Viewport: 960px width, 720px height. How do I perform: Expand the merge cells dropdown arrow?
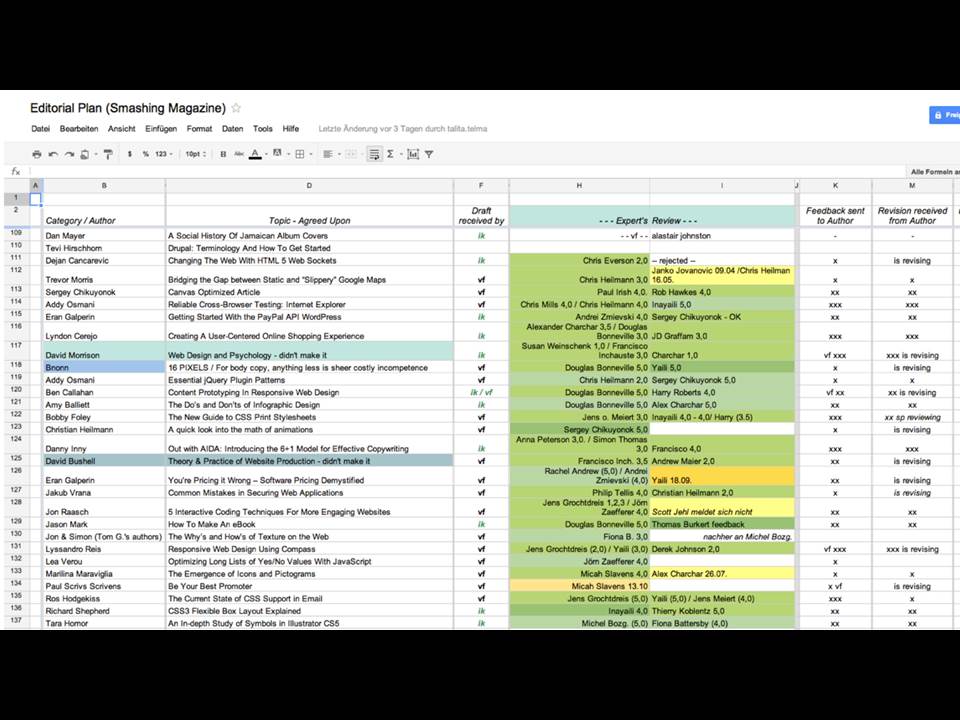(x=362, y=154)
